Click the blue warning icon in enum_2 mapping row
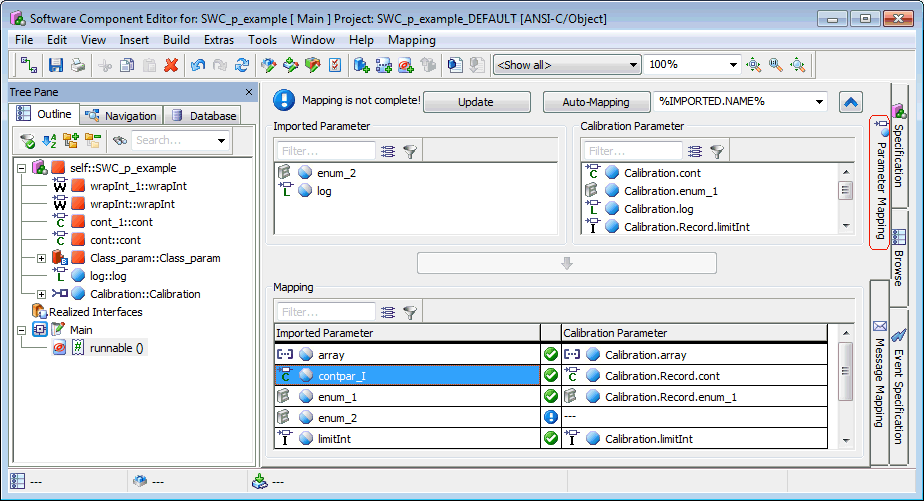Viewport: 924px width, 501px height. (x=550, y=417)
